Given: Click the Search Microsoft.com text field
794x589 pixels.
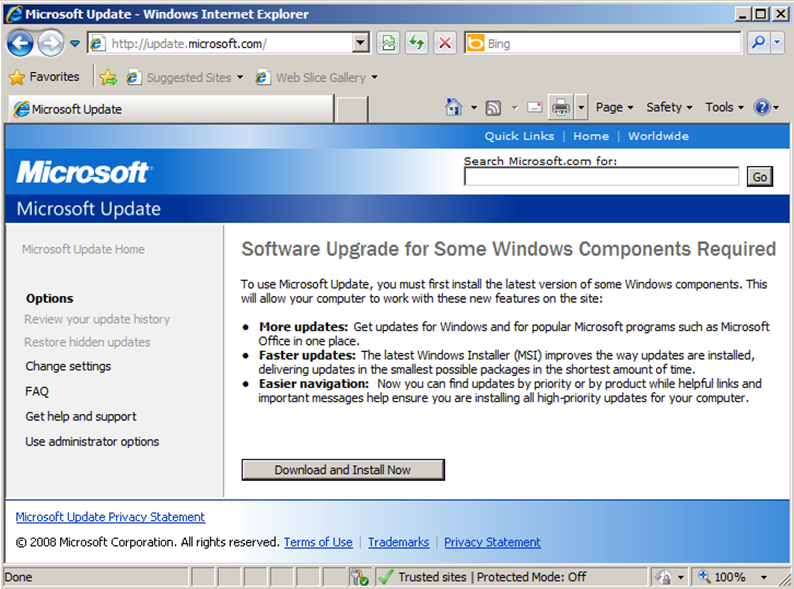Looking at the screenshot, I should point(602,177).
